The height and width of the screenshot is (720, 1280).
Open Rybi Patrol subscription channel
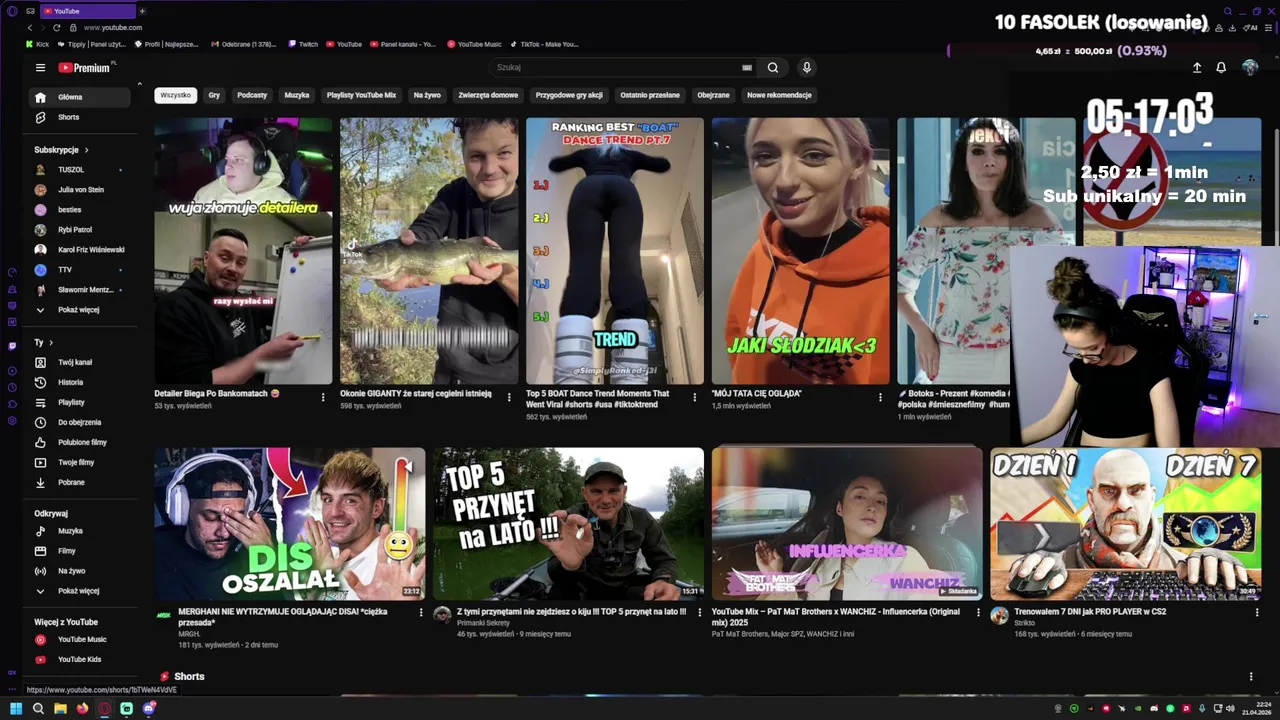(80, 230)
